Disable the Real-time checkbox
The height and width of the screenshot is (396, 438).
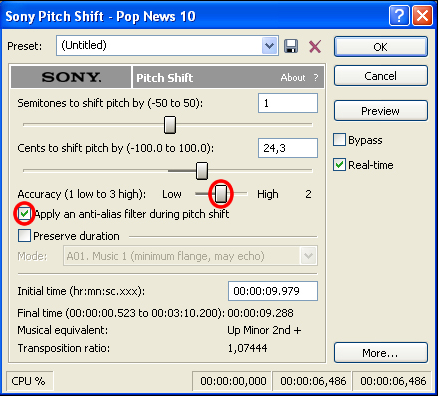339,165
